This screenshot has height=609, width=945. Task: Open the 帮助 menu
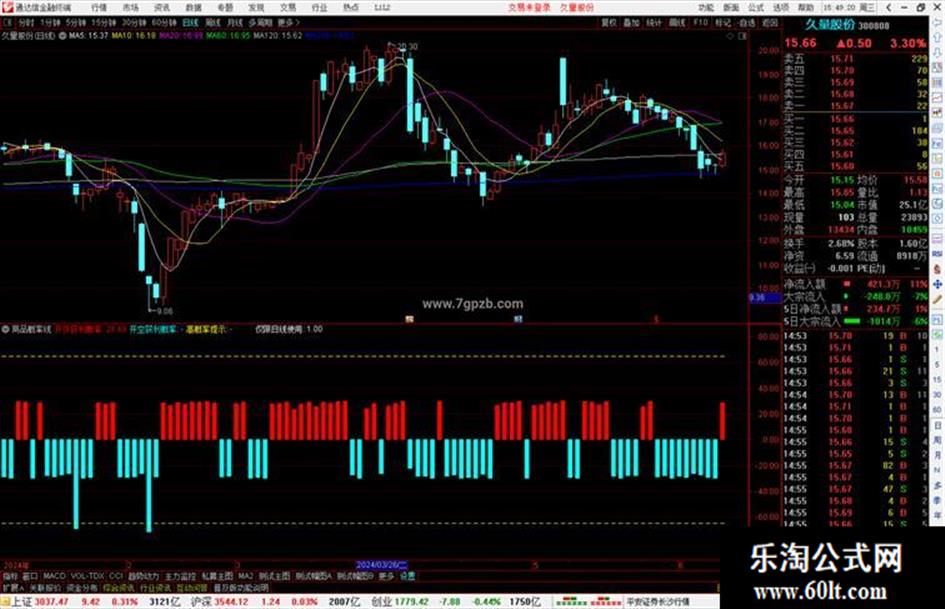pos(806,7)
